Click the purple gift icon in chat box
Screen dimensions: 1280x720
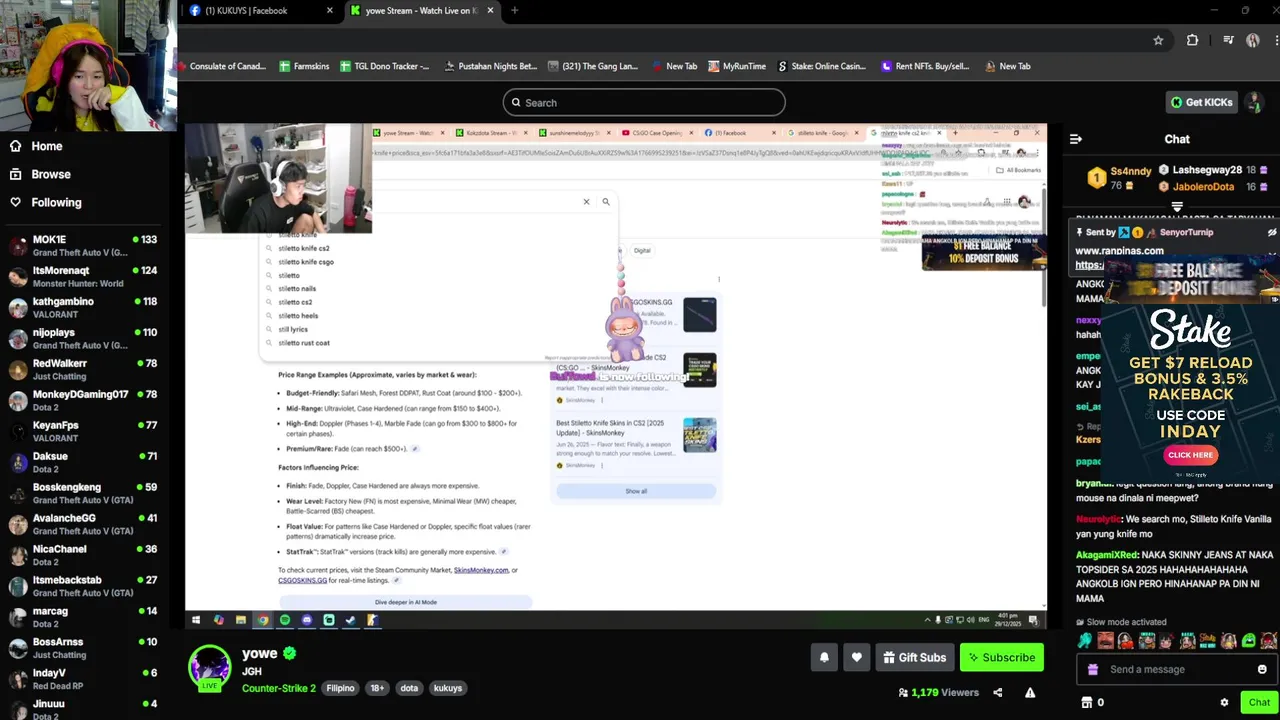(x=1093, y=669)
